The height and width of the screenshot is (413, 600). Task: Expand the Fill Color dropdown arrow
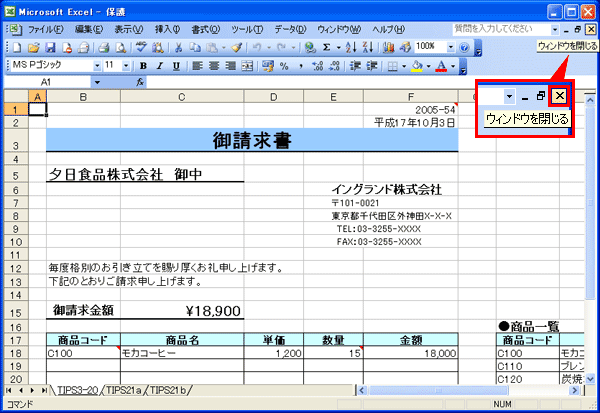(x=429, y=66)
